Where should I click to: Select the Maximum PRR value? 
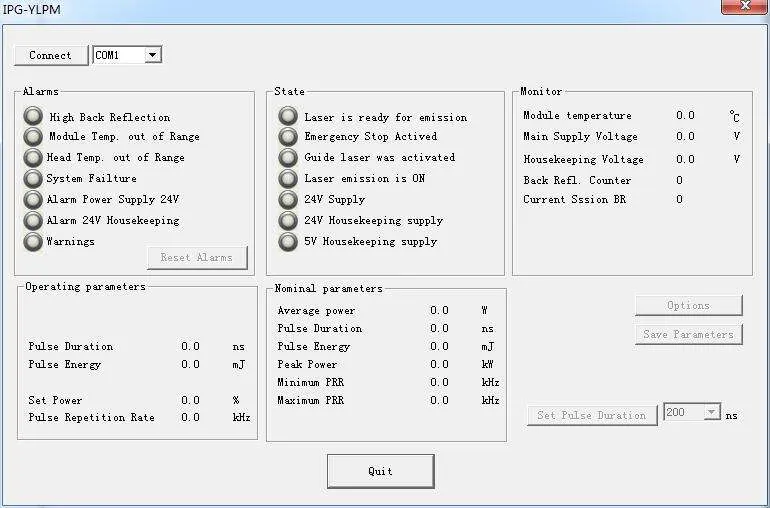[439, 400]
